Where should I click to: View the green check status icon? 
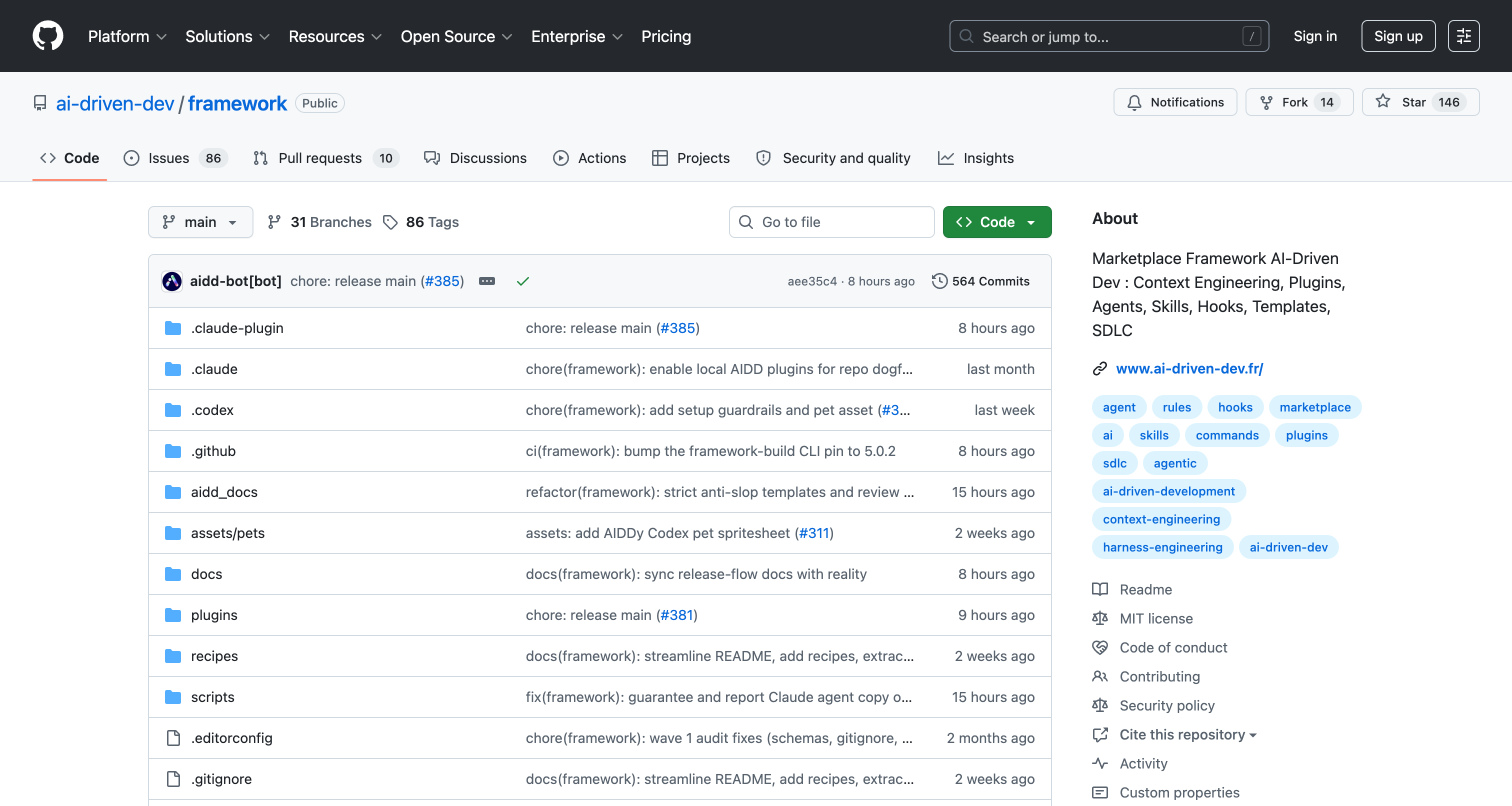point(522,281)
